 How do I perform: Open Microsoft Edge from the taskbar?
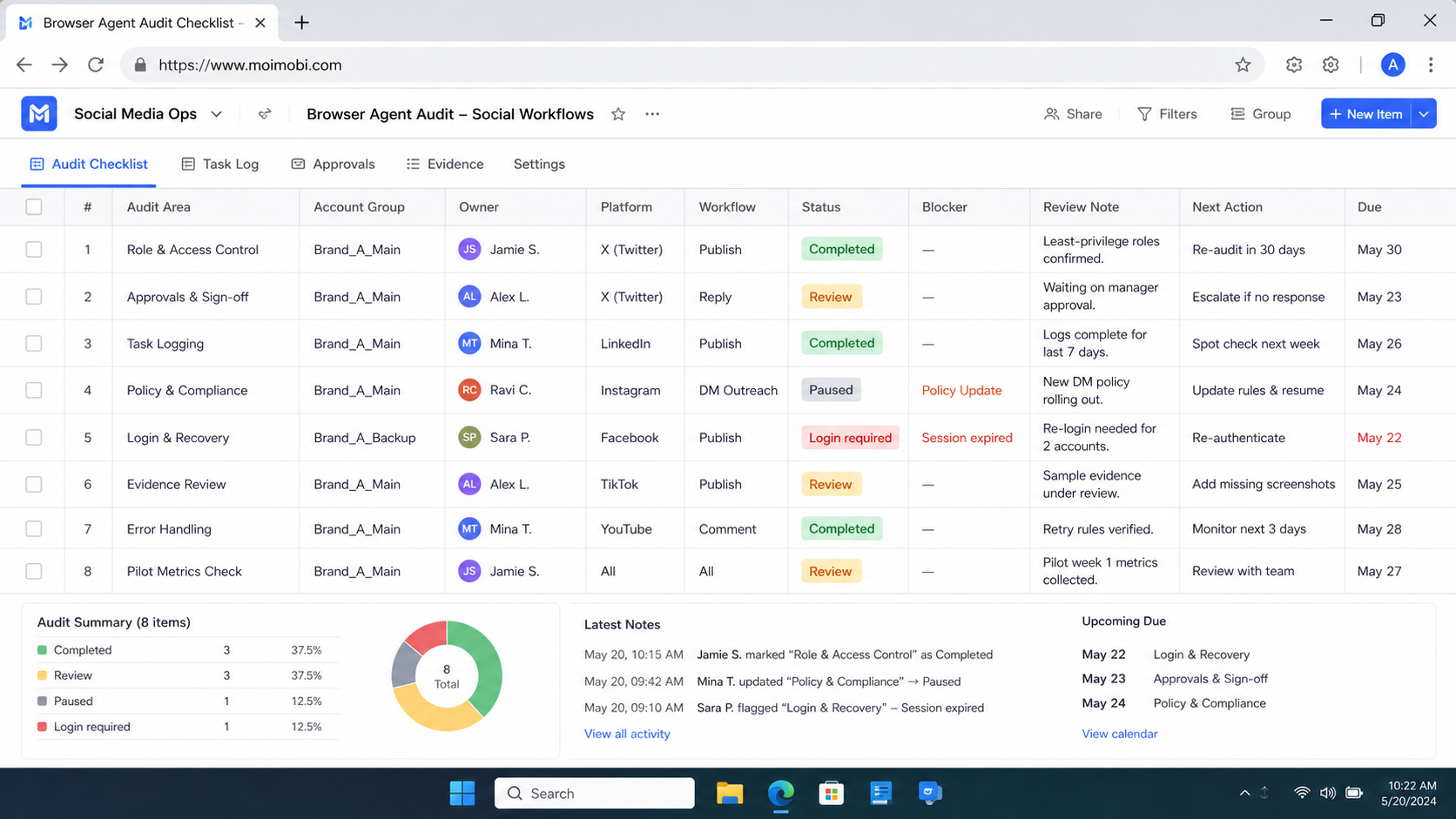tap(781, 793)
